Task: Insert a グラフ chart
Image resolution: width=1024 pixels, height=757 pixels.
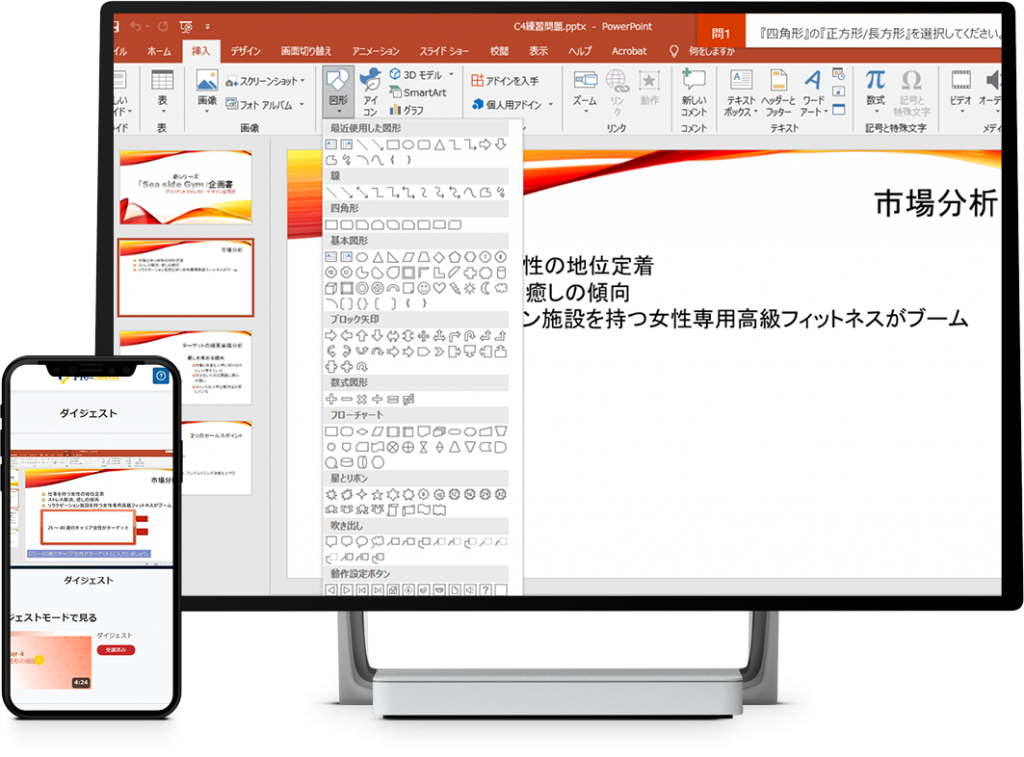Action: (406, 110)
